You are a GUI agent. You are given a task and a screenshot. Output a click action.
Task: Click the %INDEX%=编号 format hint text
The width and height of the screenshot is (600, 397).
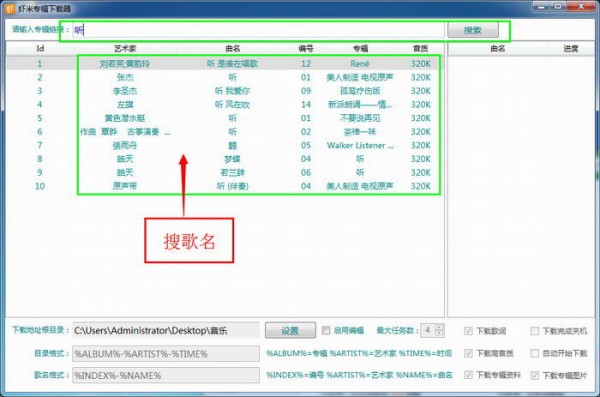pyautogui.click(x=295, y=375)
